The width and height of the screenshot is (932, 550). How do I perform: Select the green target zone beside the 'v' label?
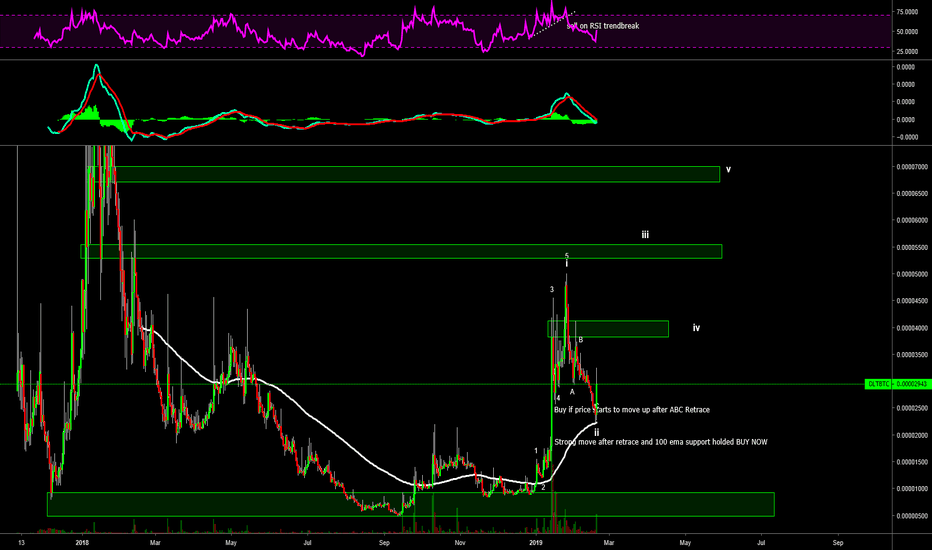pos(404,174)
